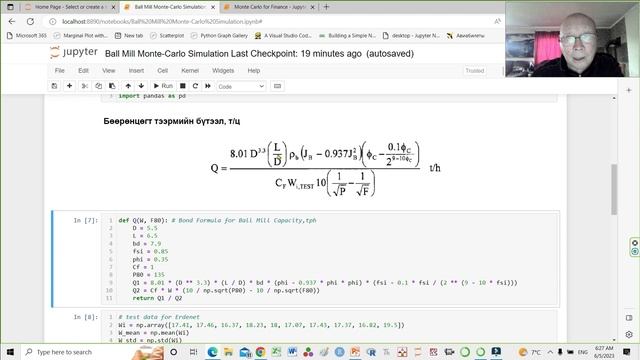
Task: Click the Trusted notebook indicator
Action: pyautogui.click(x=475, y=71)
